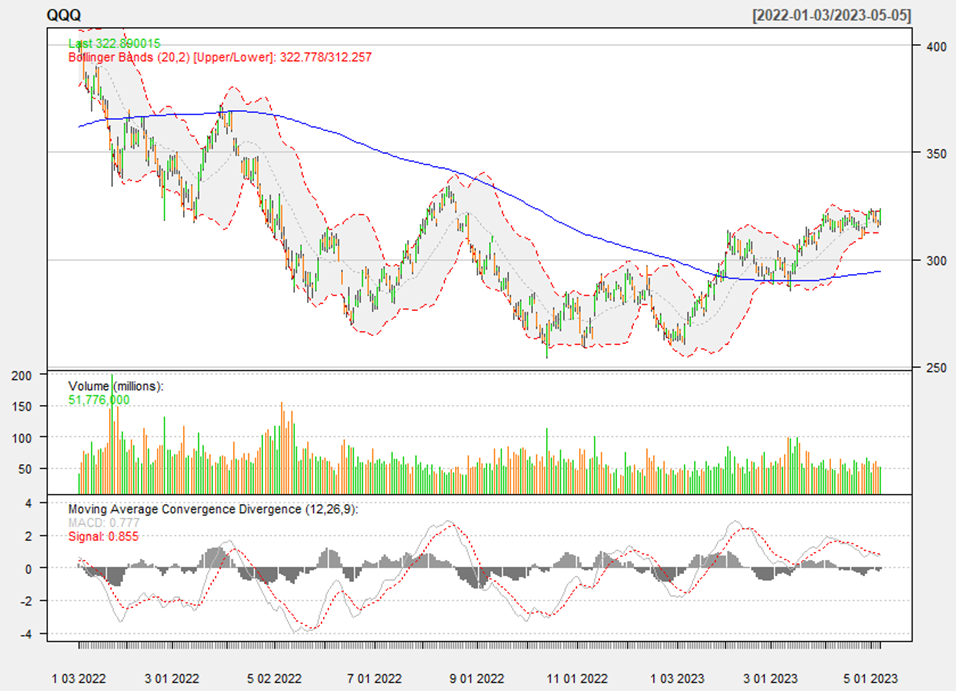The width and height of the screenshot is (956, 691).
Task: Click the 50 volume axis label
Action: point(25,469)
